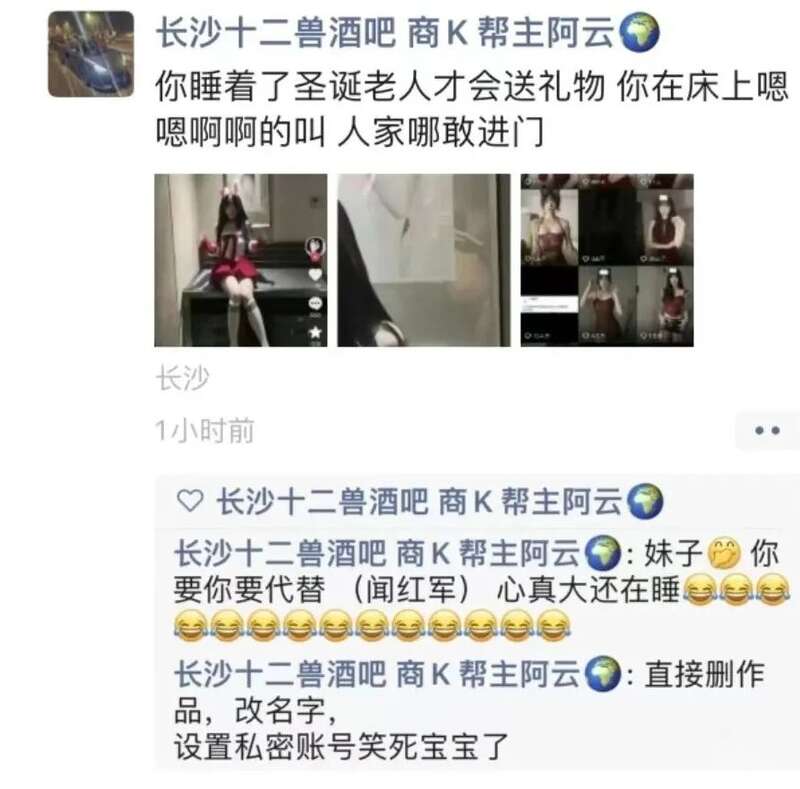Tap the comment bubble icon inside the first photo

(315, 304)
